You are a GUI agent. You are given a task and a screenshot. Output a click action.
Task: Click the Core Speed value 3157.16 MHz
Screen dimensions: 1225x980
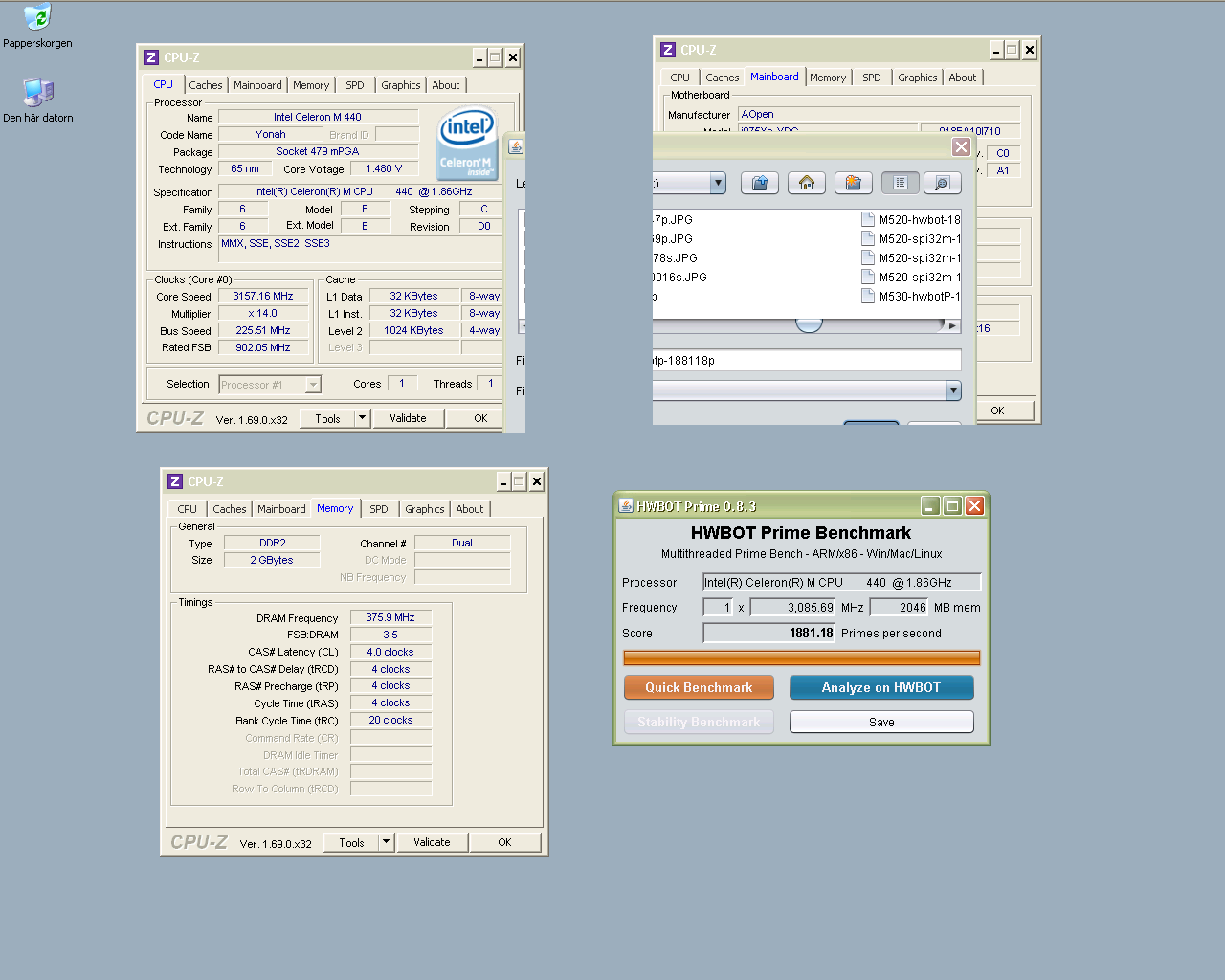point(263,297)
